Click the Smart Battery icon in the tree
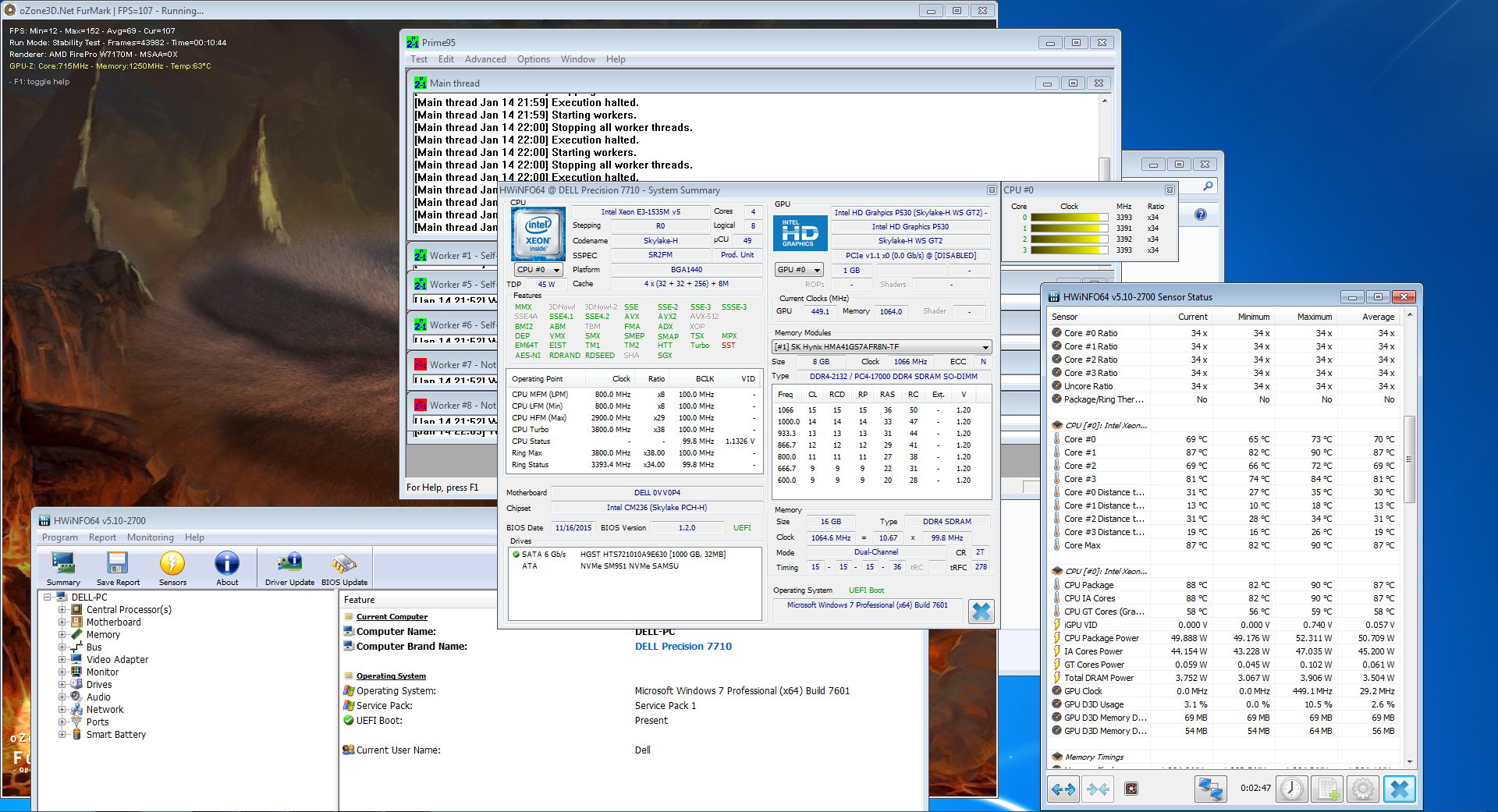 click(x=76, y=735)
